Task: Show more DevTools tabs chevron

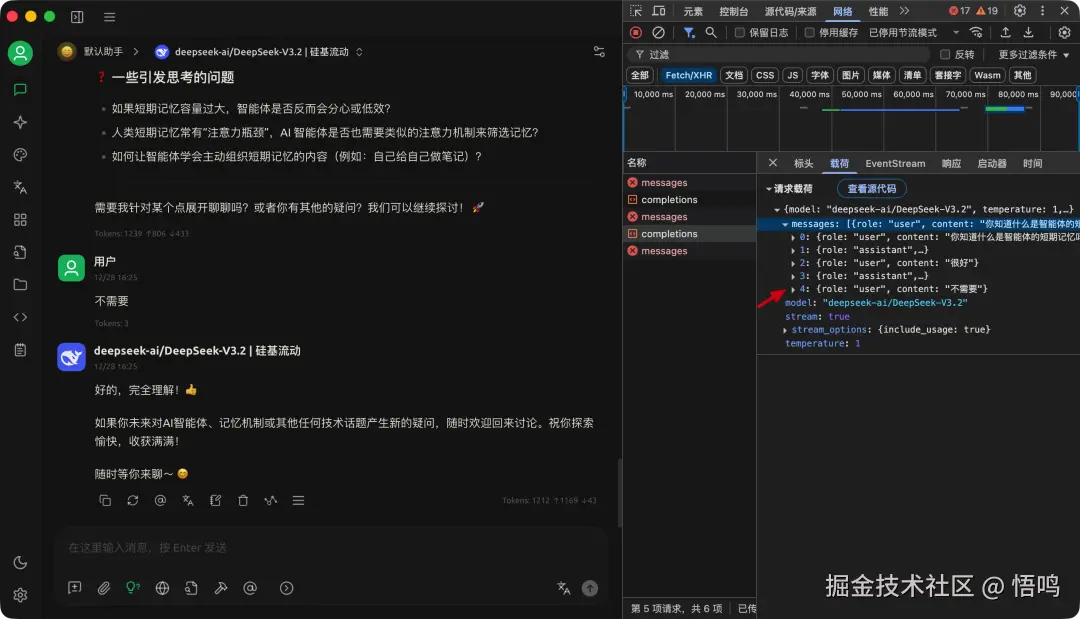Action: (904, 11)
